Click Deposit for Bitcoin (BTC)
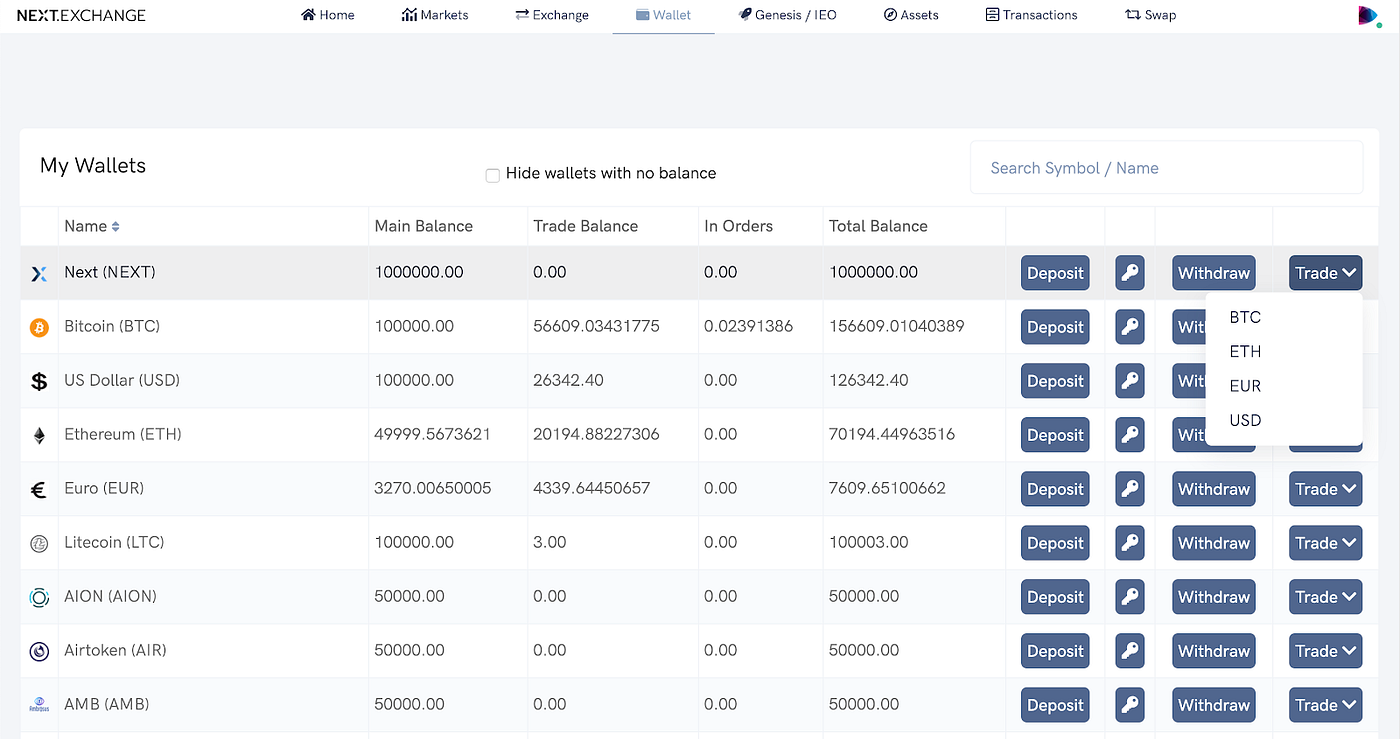 click(1055, 327)
